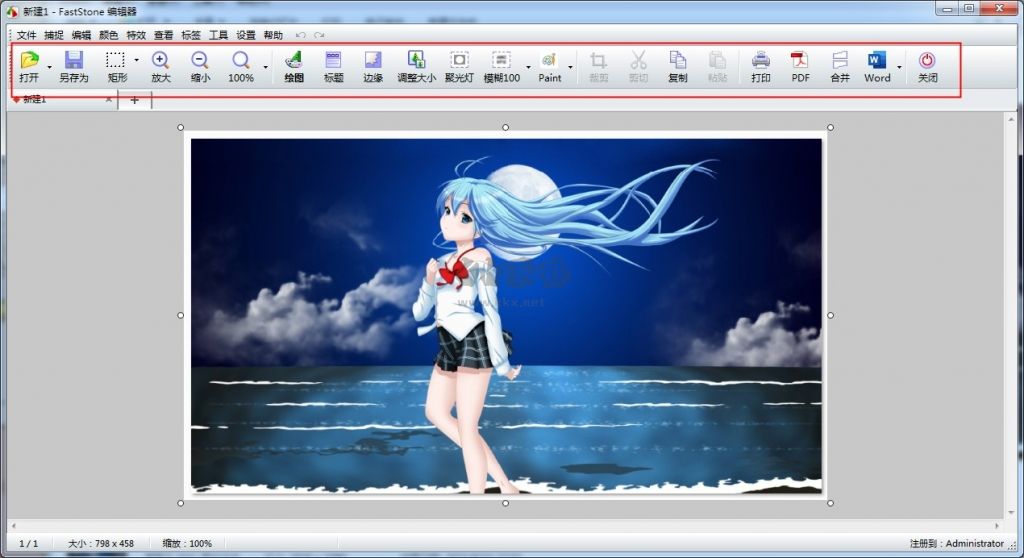Add a new tab with plus button
Screen dimensions: 1024x558
pos(135,100)
